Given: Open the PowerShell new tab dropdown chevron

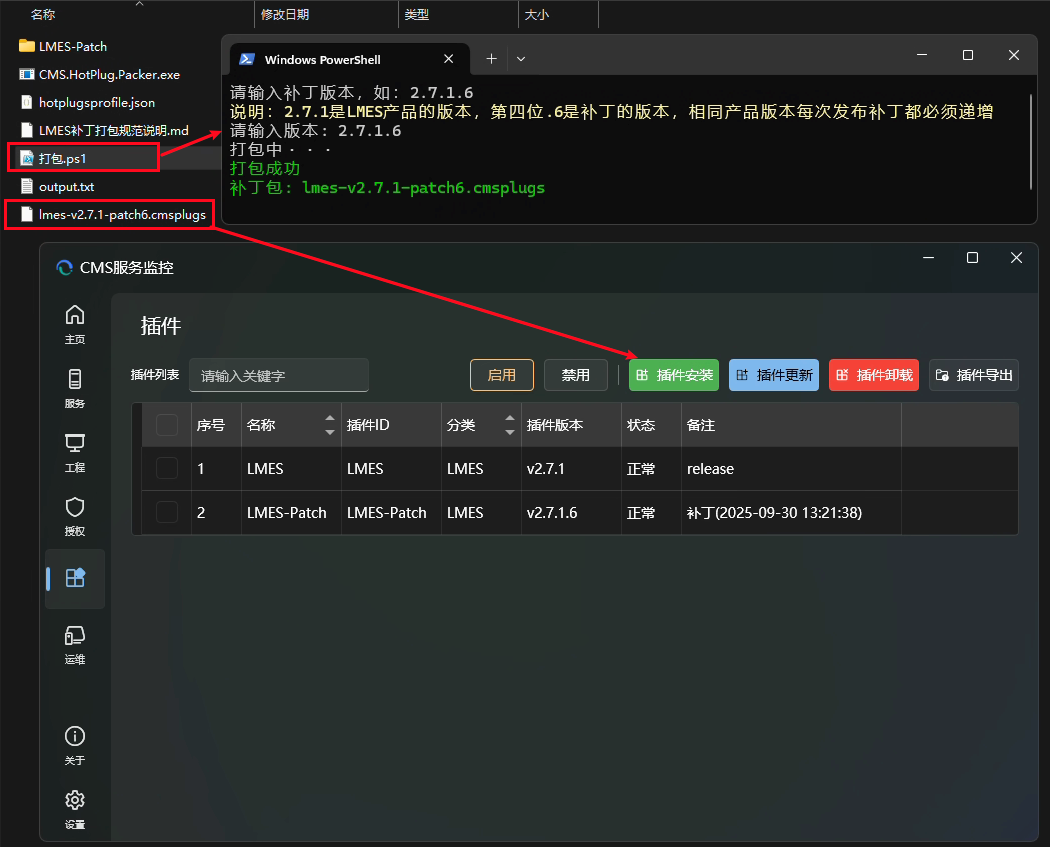Looking at the screenshot, I should [521, 59].
